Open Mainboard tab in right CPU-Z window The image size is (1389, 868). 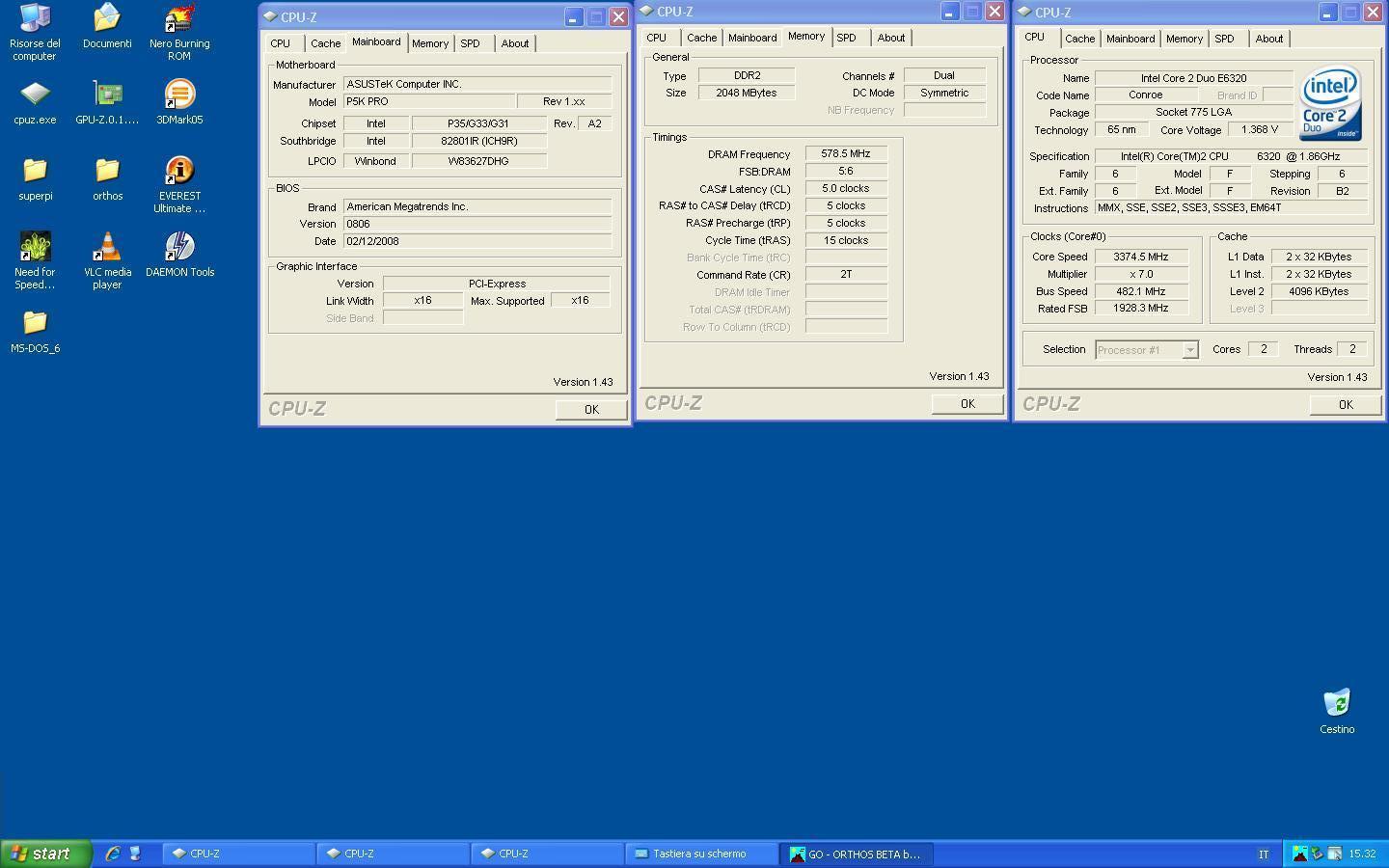(1130, 39)
